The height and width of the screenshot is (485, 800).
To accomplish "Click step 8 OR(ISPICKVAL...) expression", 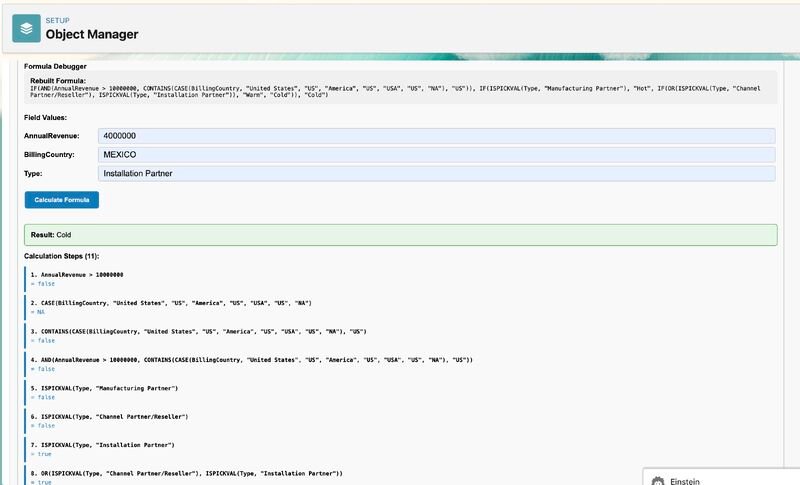I will (187, 474).
